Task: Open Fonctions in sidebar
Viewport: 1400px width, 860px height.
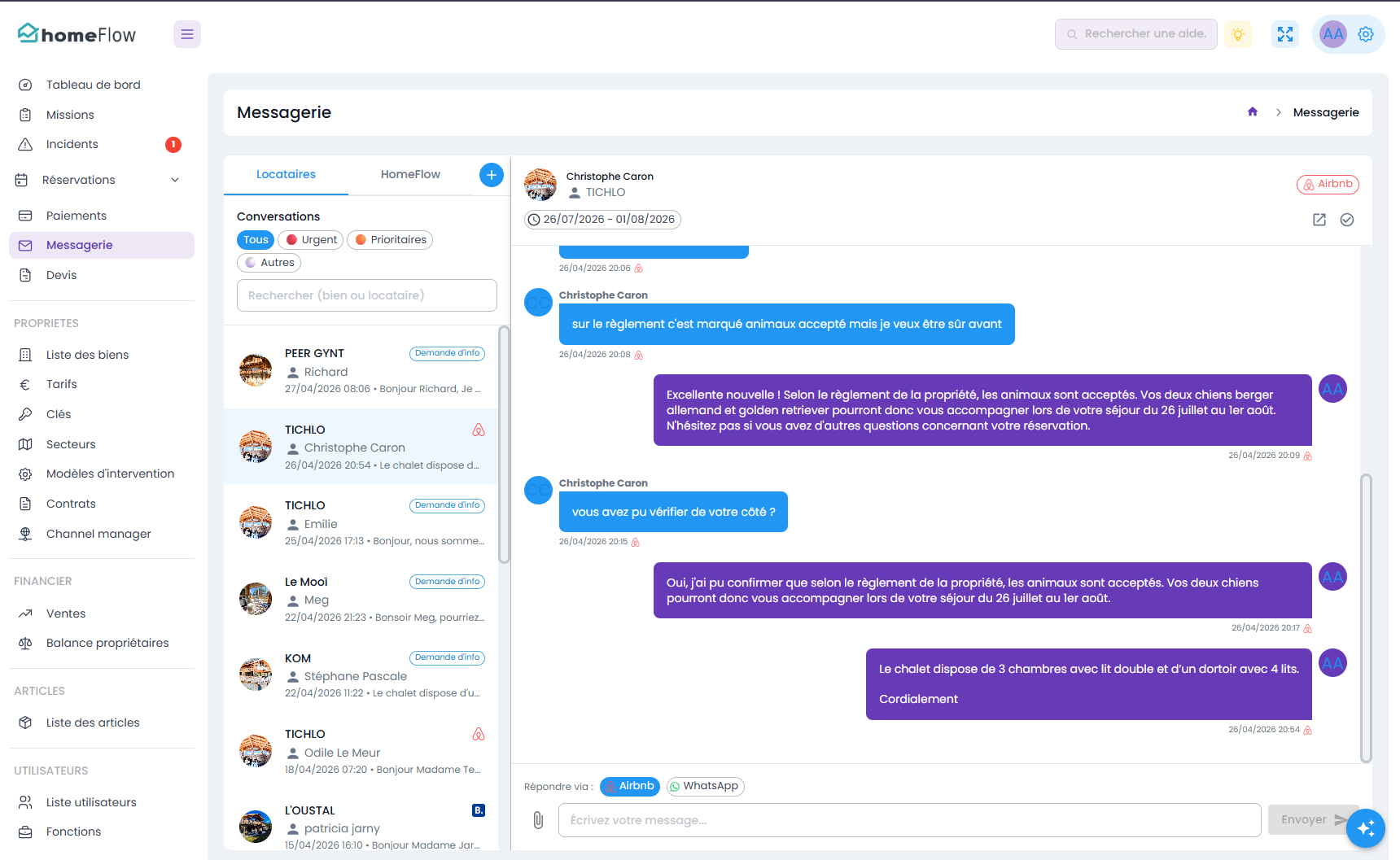Action: 102,832
